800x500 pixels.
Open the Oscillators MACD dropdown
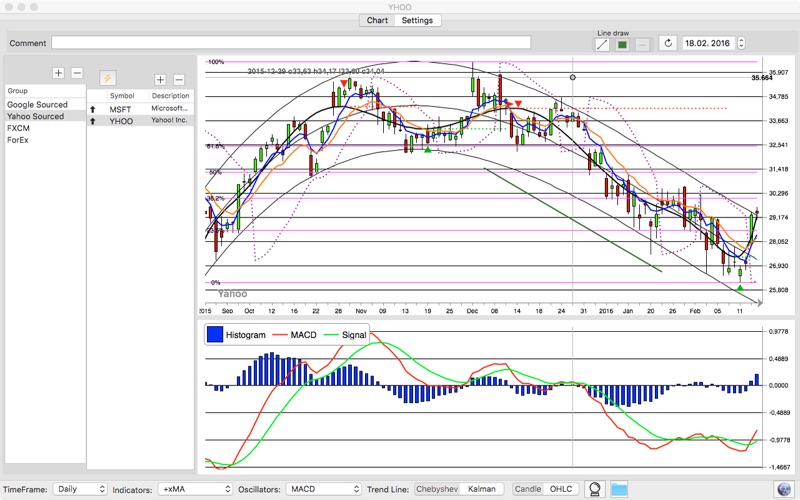(322, 489)
